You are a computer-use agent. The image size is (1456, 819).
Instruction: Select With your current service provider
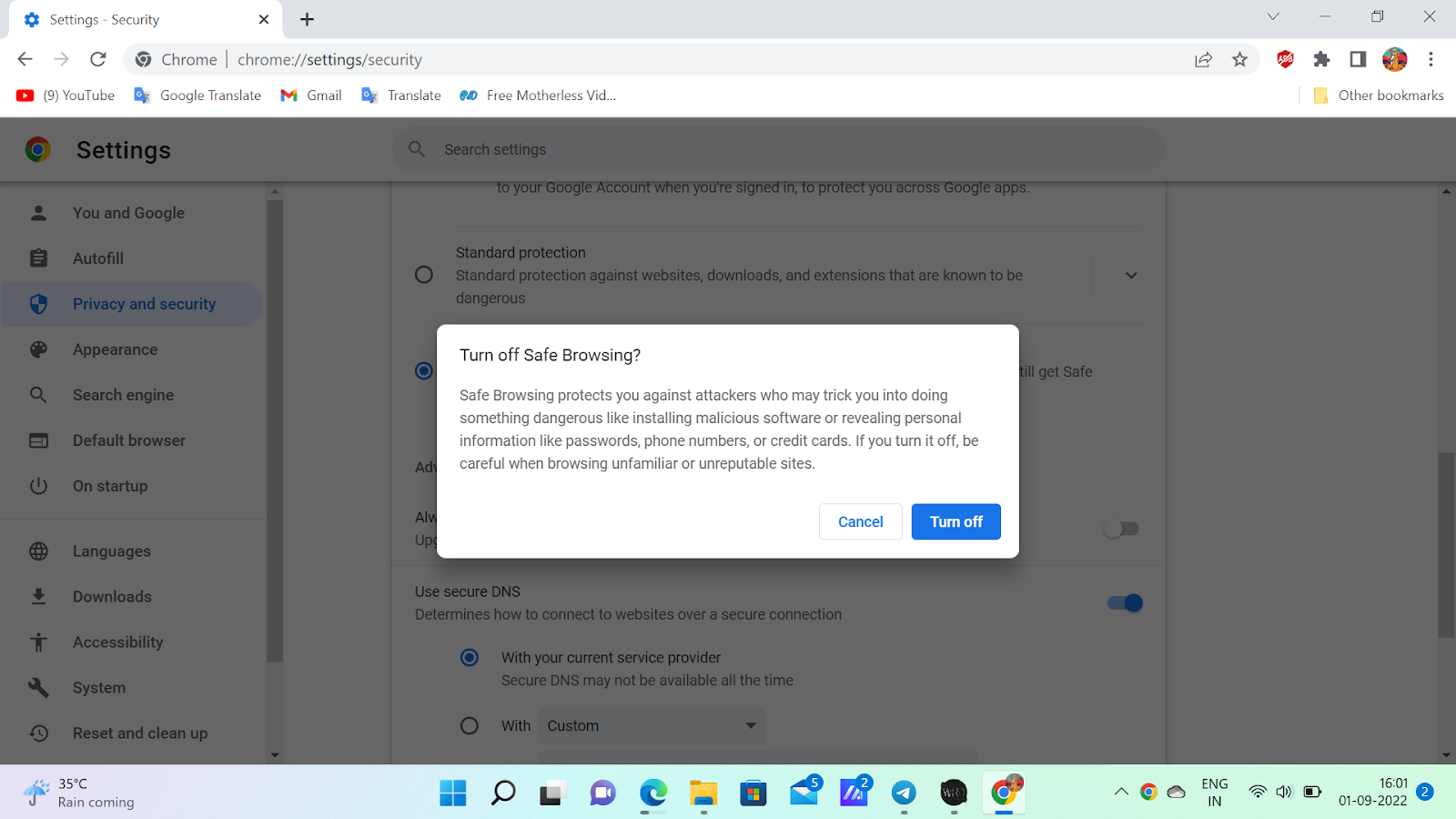pyautogui.click(x=470, y=657)
